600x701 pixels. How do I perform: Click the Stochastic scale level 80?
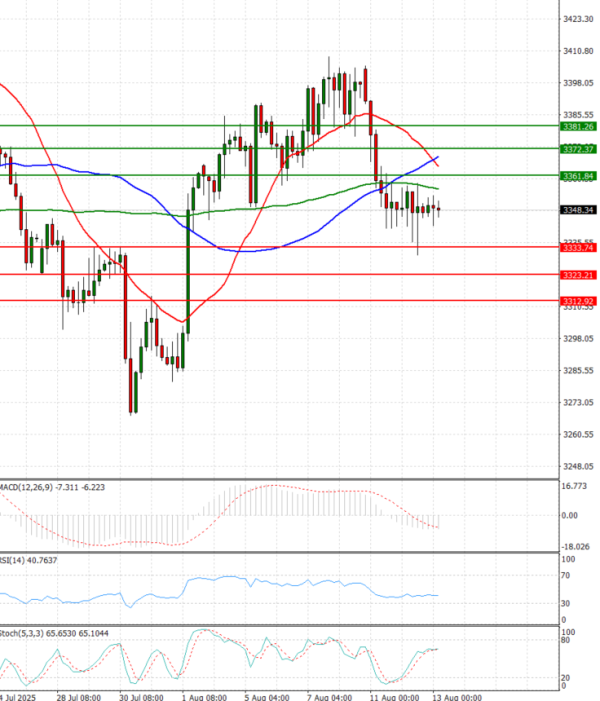coord(566,640)
